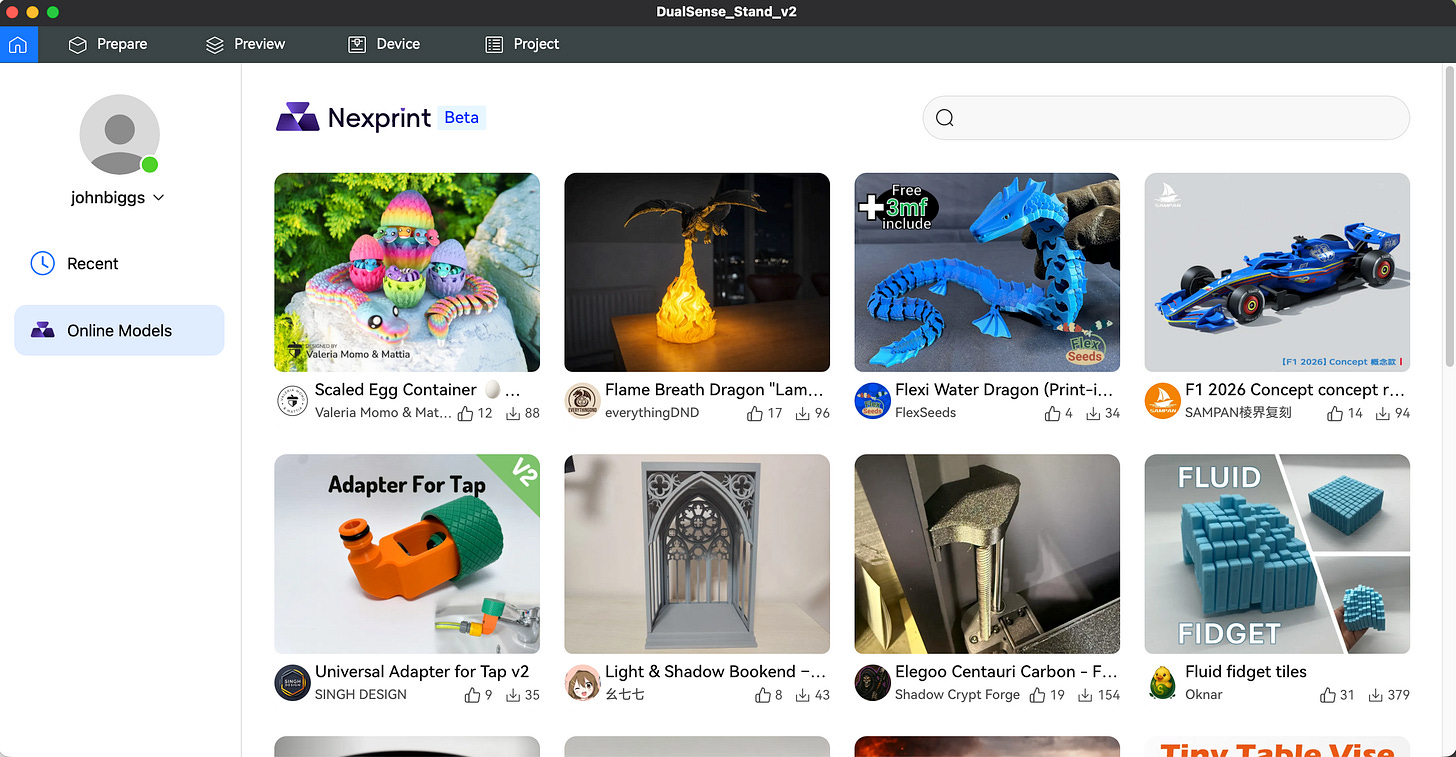Like the Fluid fidget tiles model
This screenshot has width=1456, height=757.
tap(1328, 695)
